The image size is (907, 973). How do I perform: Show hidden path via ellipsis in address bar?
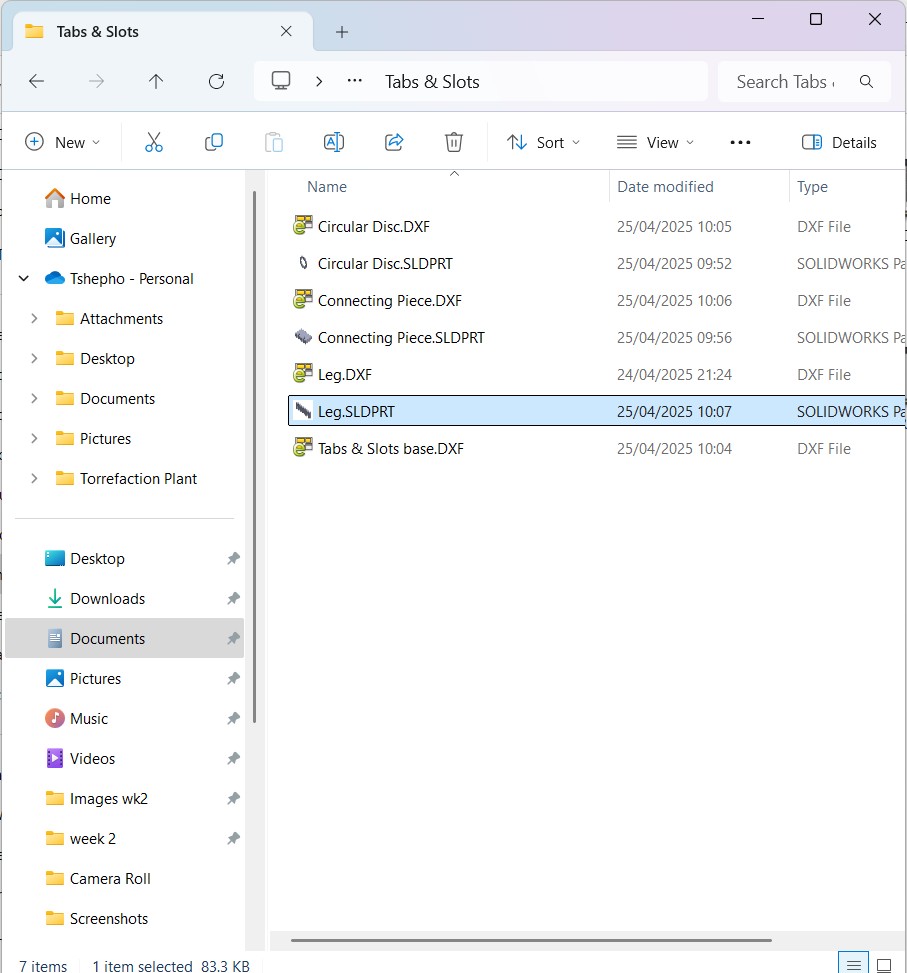pos(354,81)
